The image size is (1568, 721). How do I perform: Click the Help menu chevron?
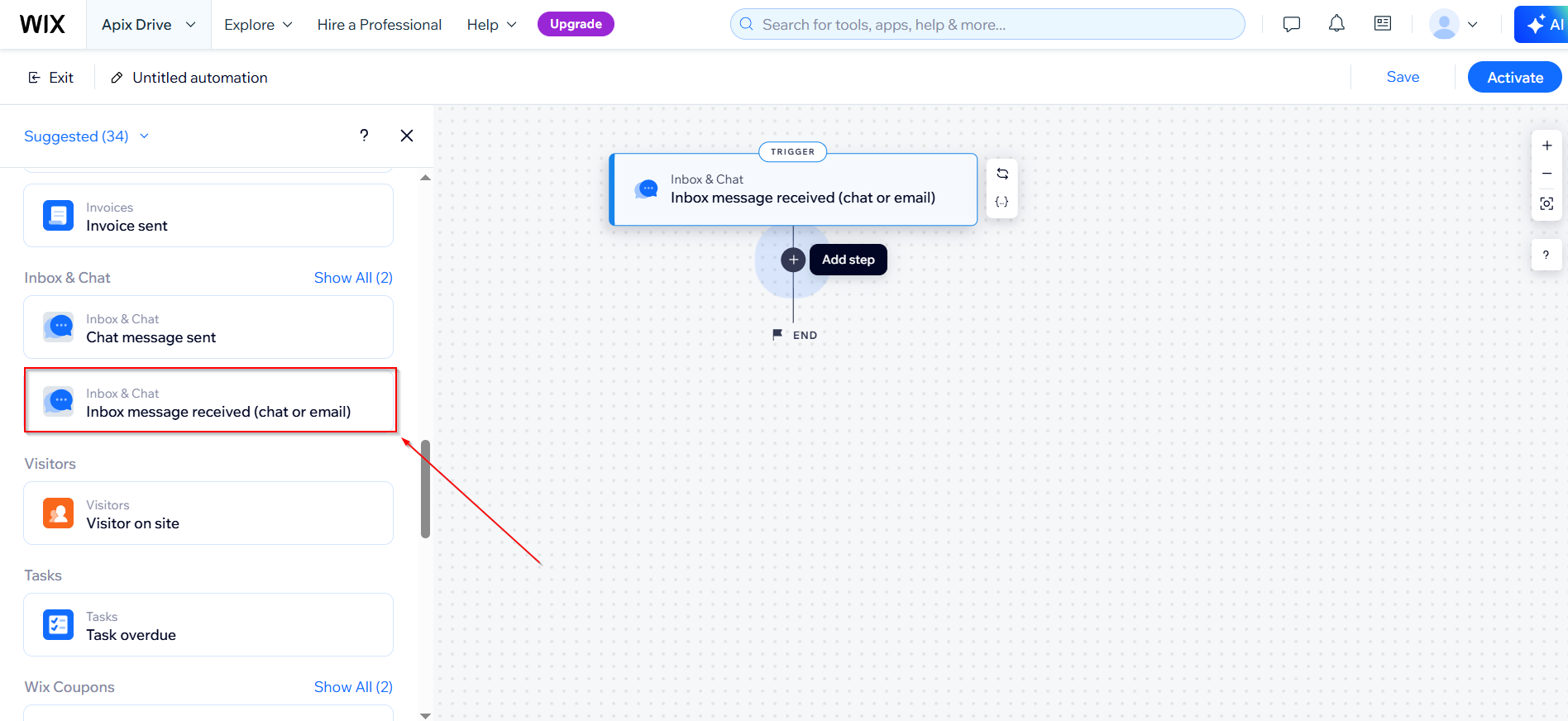pos(511,25)
